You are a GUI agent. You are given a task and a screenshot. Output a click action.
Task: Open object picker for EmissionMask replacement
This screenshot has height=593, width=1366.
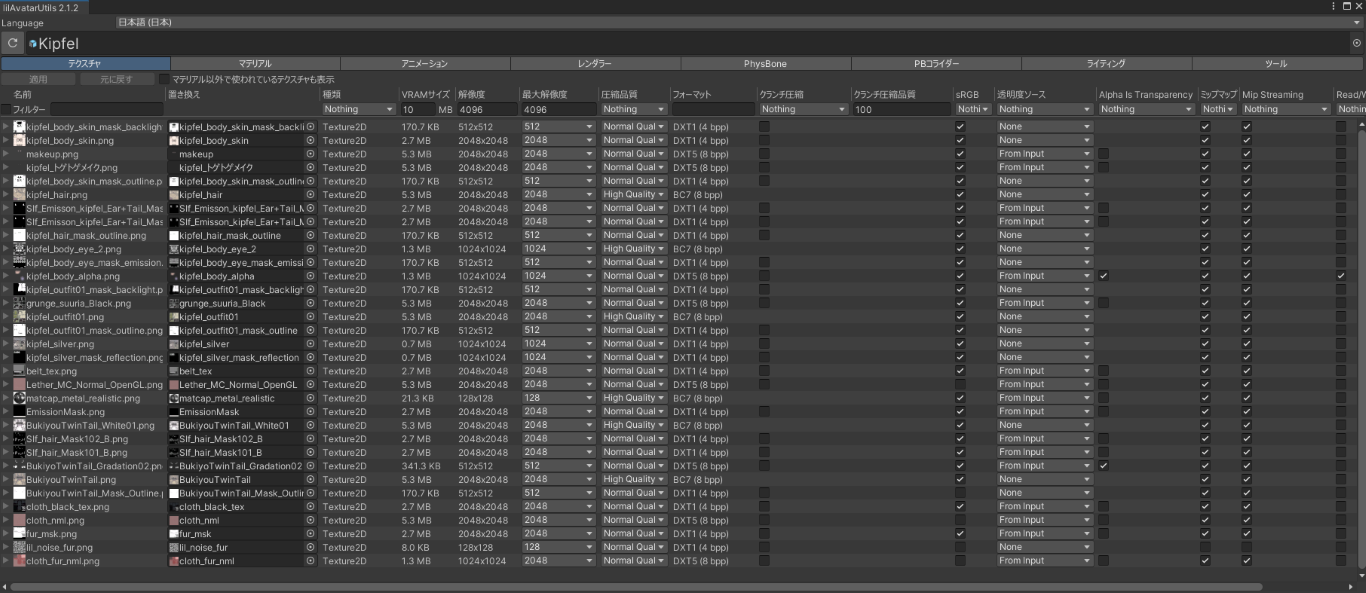pos(310,411)
